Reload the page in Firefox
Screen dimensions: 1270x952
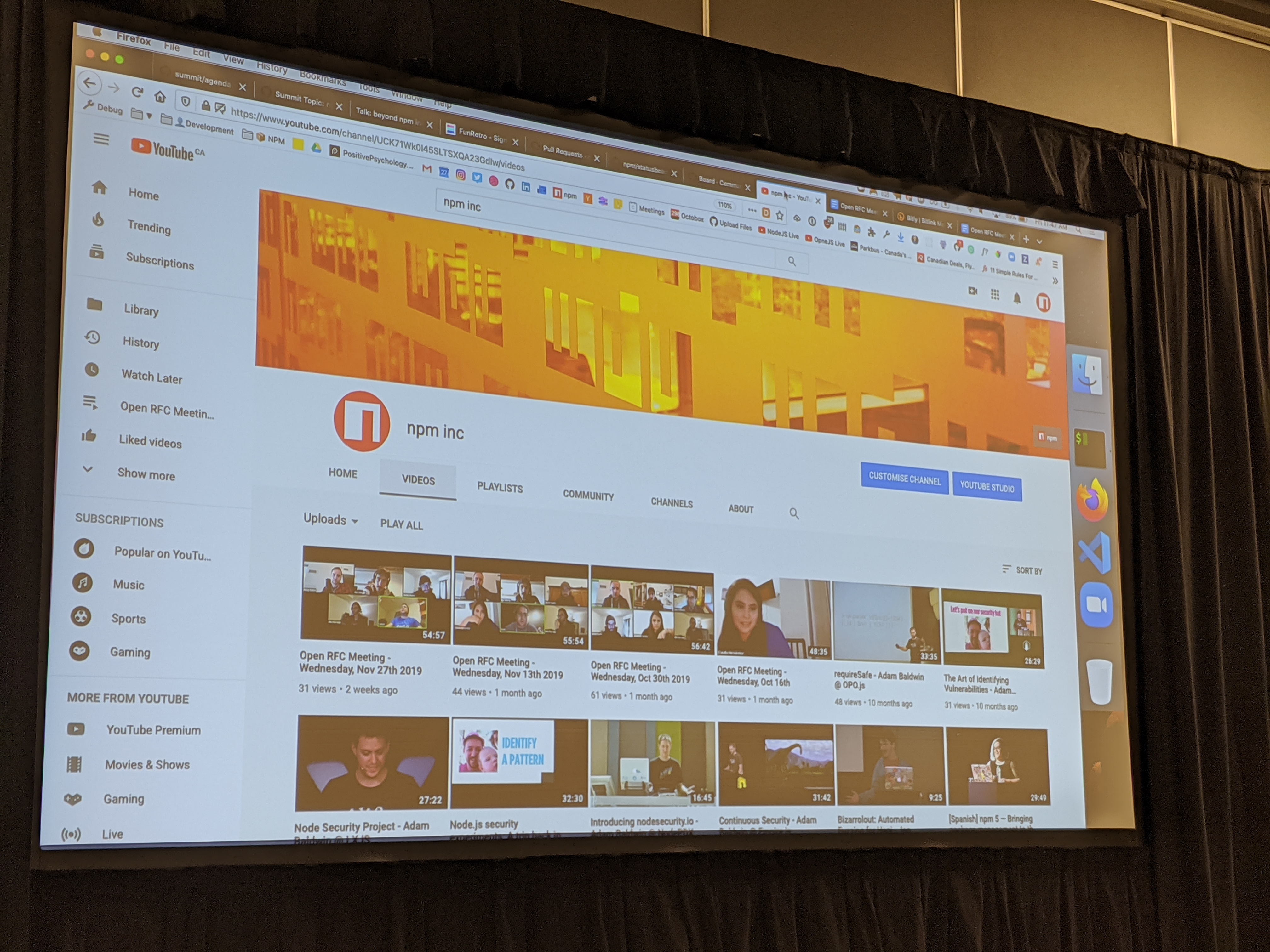pyautogui.click(x=137, y=92)
